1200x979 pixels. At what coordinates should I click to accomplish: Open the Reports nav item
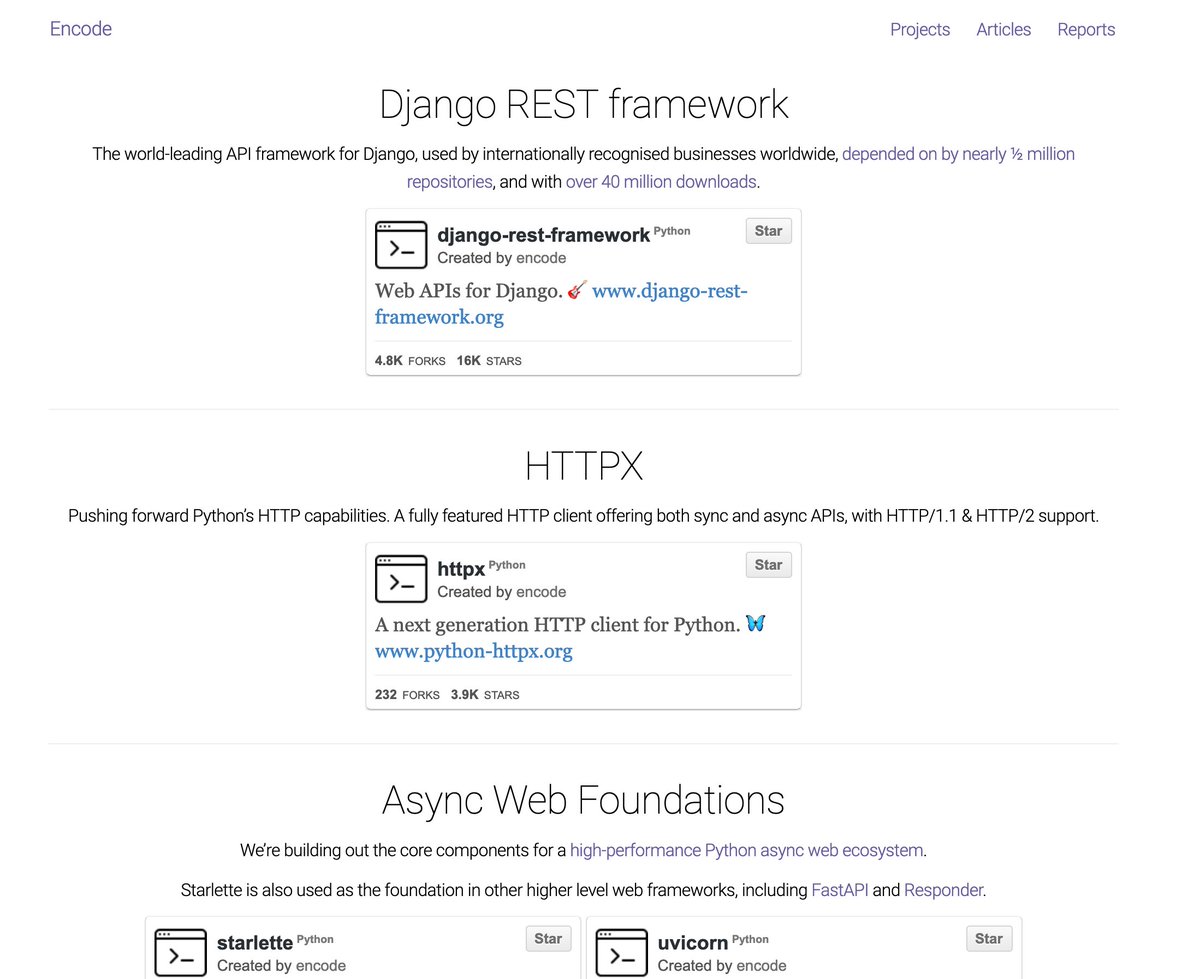point(1086,30)
